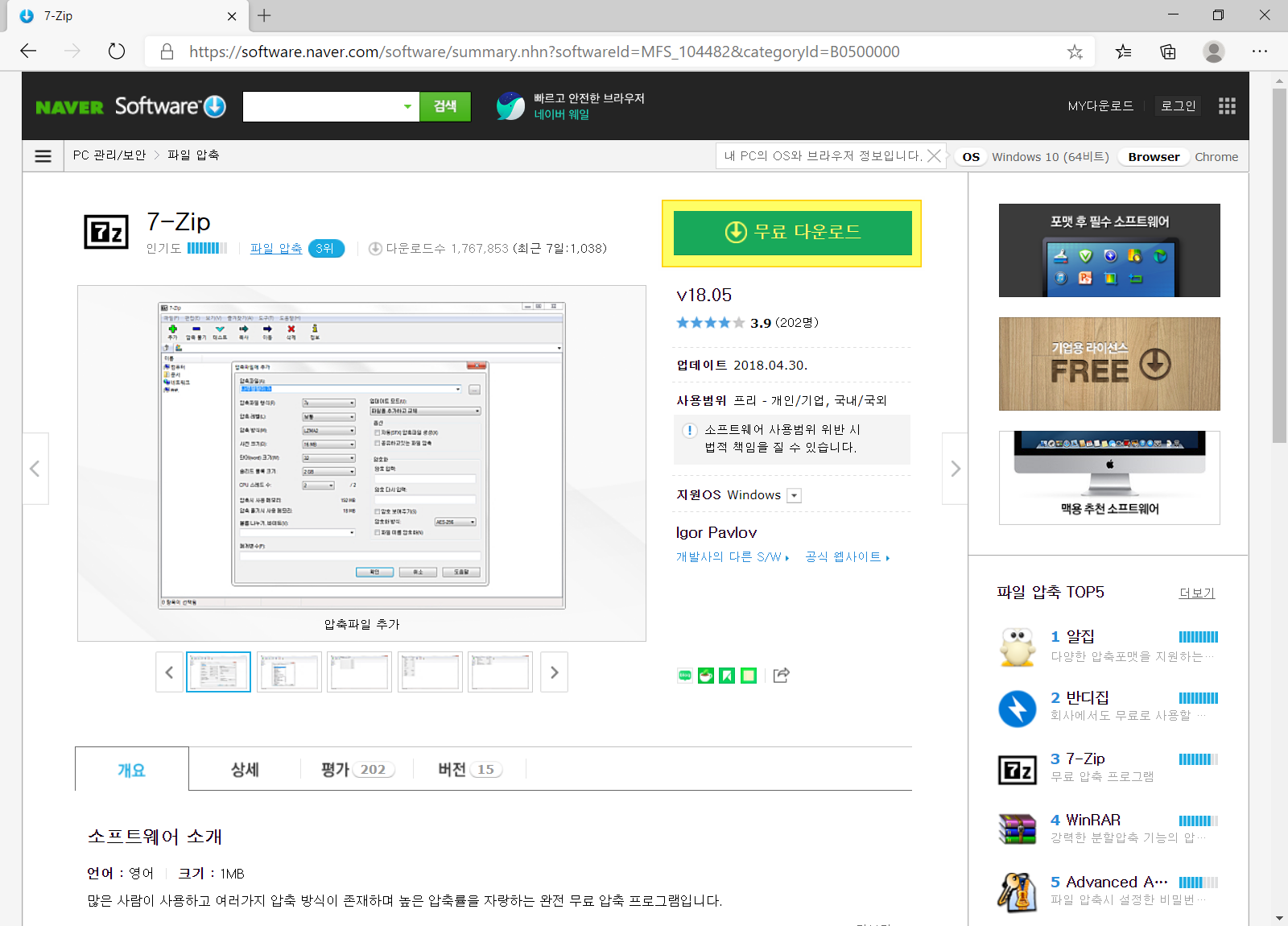Viewport: 1288px width, 926px height.
Task: Click the WinRAR stacked books icon
Action: pyautogui.click(x=1018, y=829)
